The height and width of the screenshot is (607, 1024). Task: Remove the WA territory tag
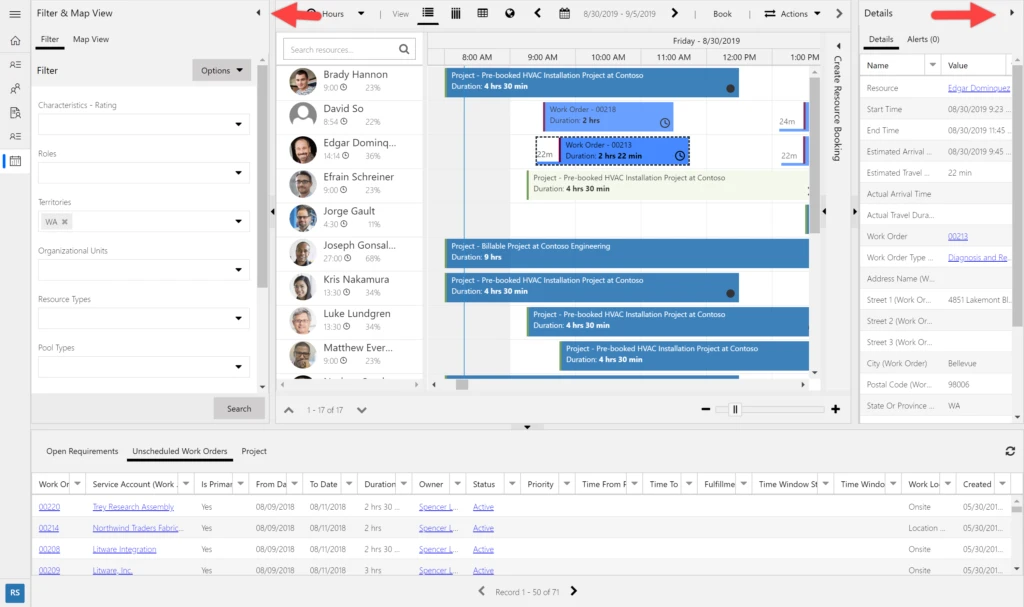(65, 222)
